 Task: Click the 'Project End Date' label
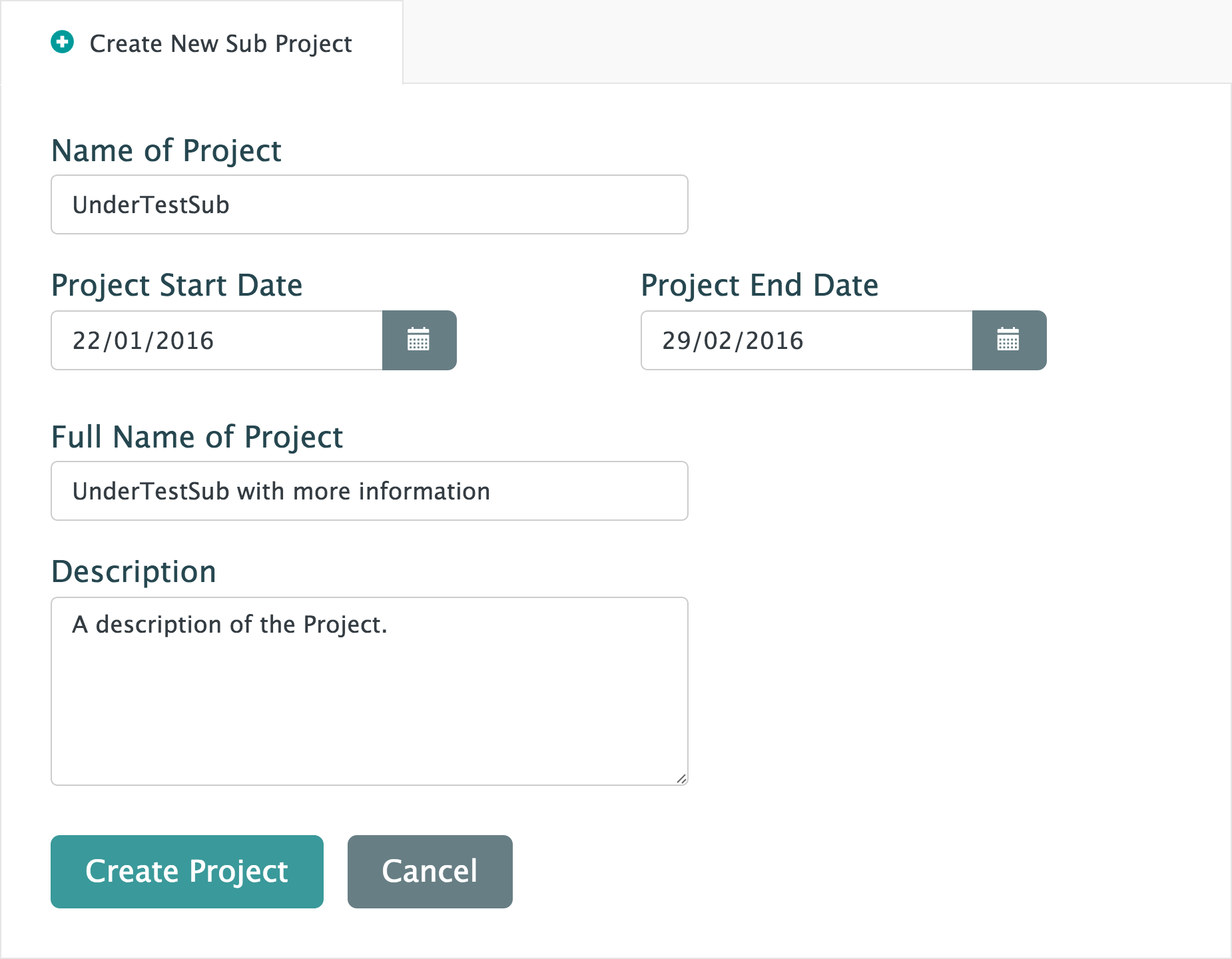759,286
